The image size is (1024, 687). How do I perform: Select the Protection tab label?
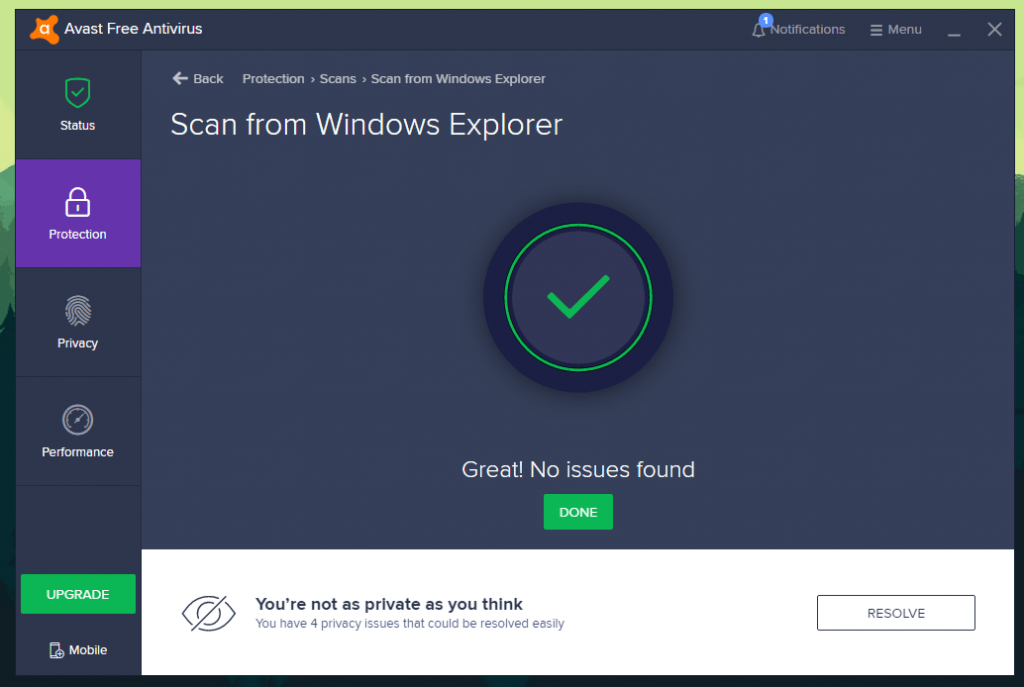[x=78, y=234]
